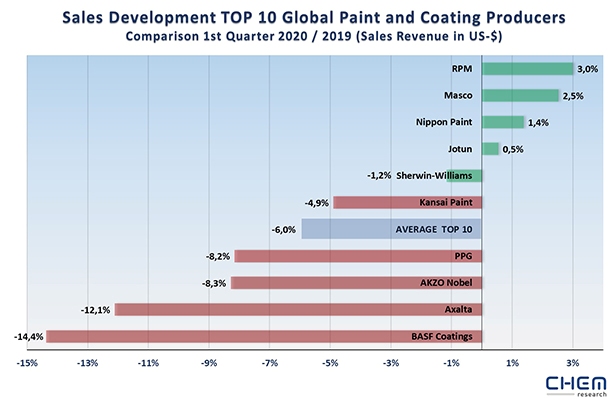Select the -6,0% average data label
616x400 pixels.
283,229
